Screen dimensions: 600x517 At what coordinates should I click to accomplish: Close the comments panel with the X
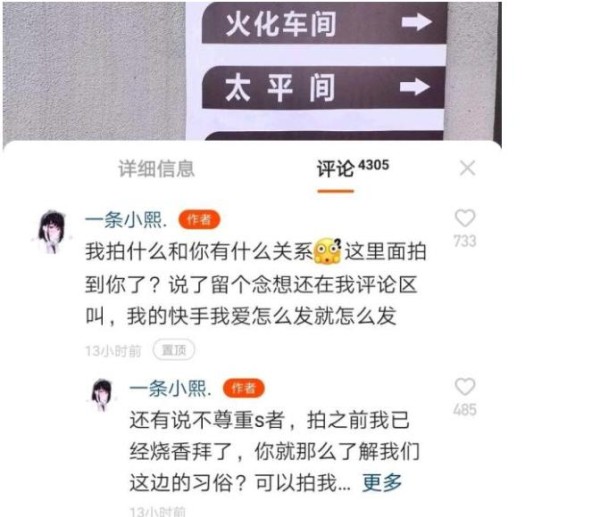point(468,168)
